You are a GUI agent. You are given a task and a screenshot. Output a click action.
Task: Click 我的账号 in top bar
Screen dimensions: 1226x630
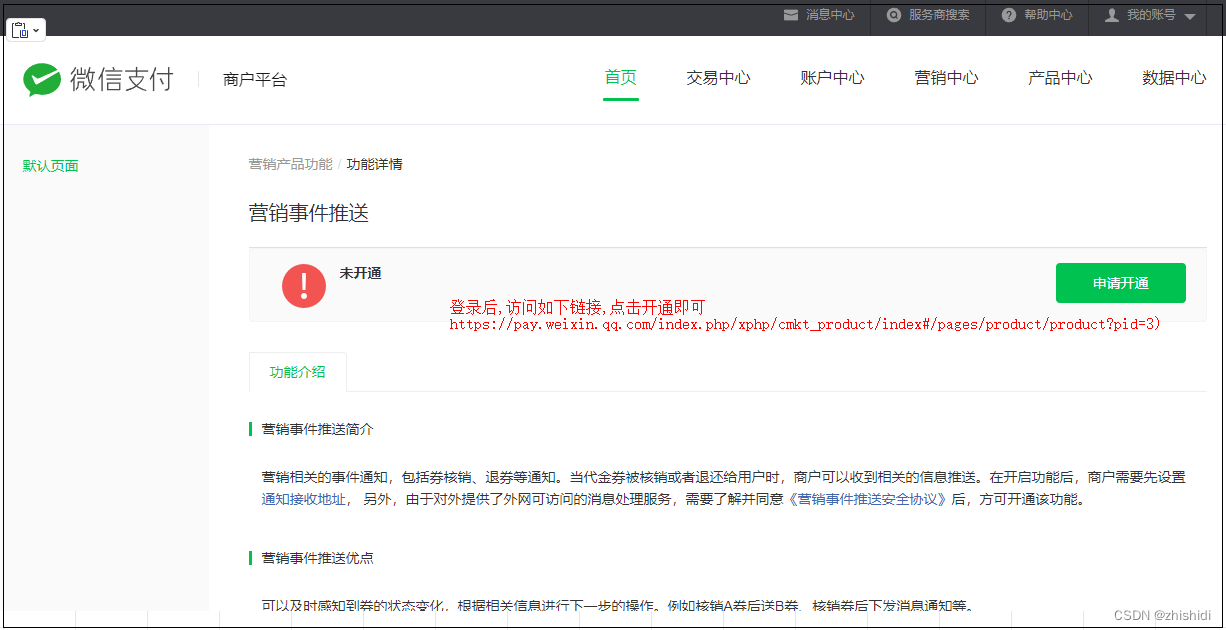coord(1151,15)
